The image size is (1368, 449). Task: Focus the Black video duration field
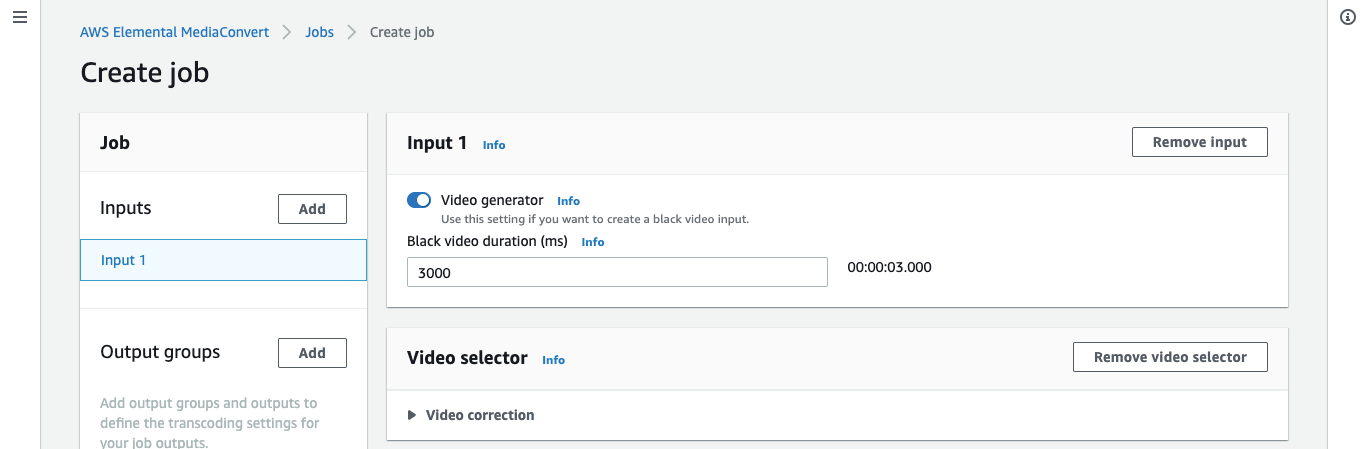pos(617,272)
